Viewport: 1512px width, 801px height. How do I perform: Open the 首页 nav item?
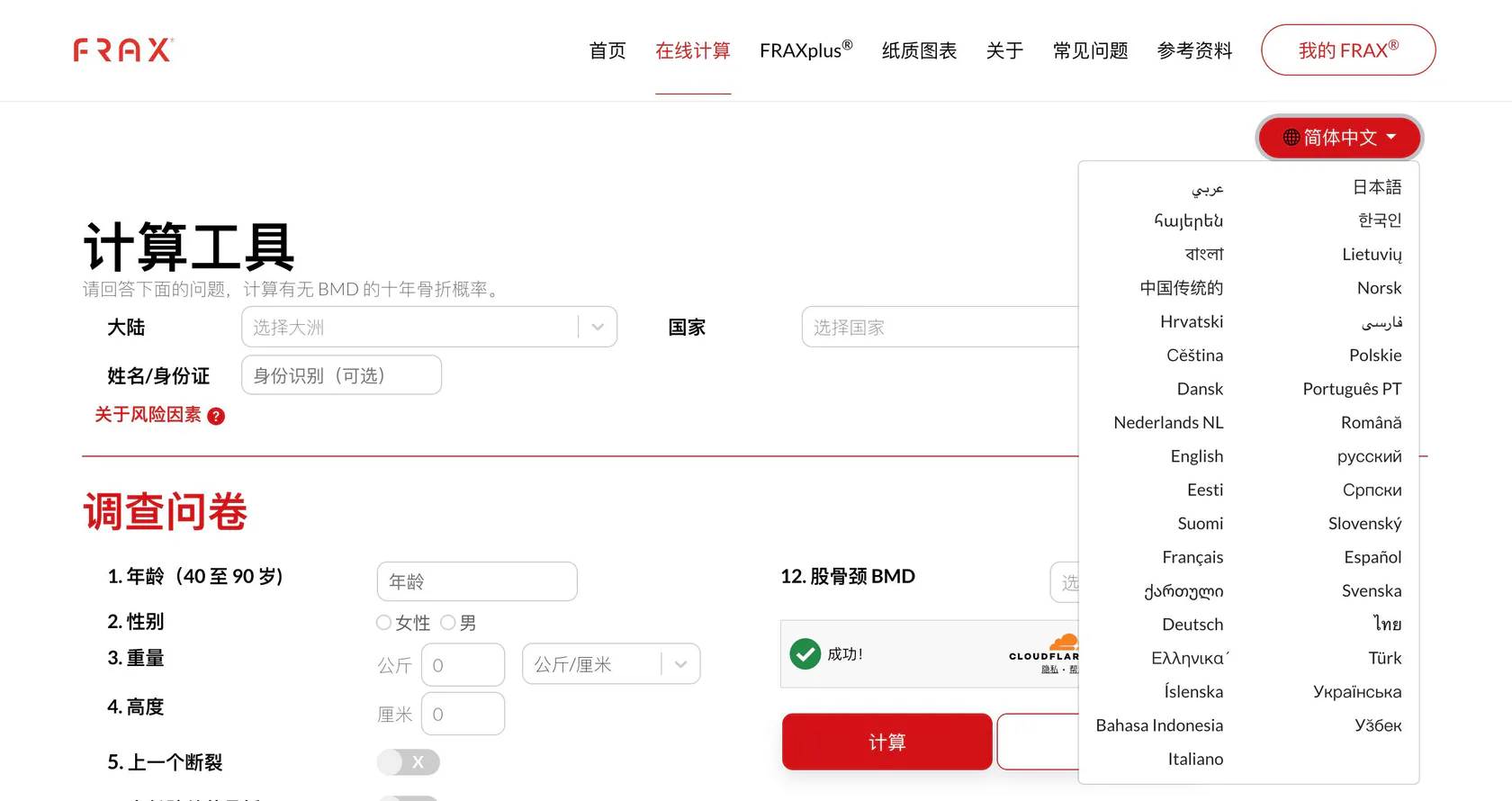(607, 50)
